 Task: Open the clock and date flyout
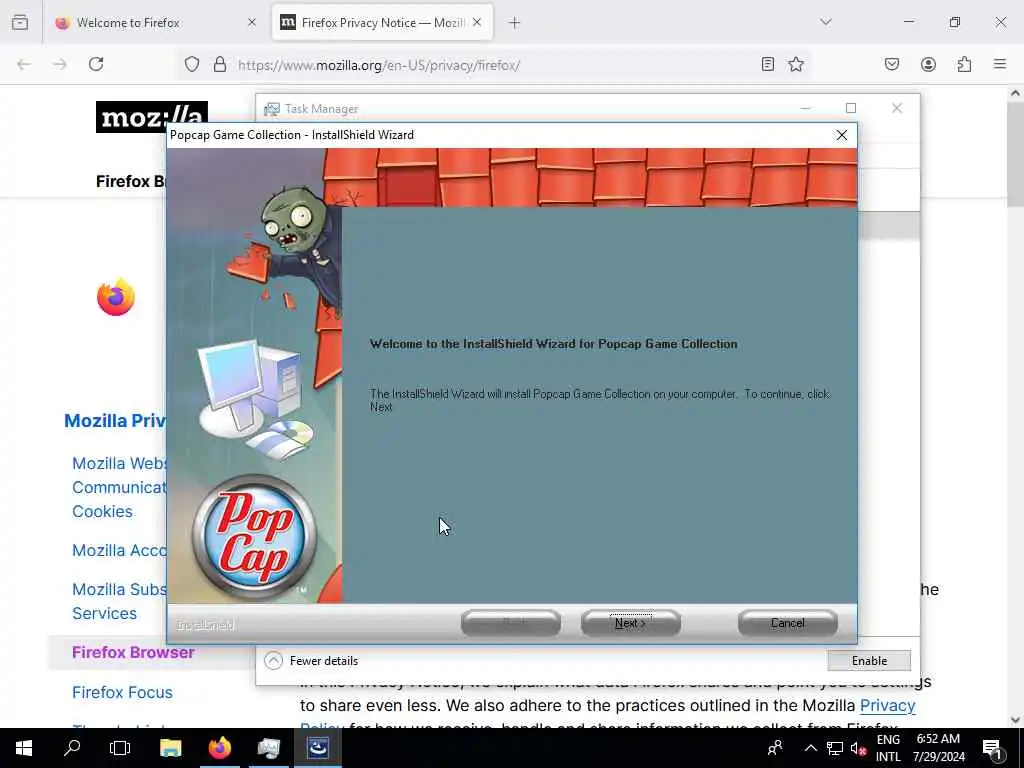938,748
